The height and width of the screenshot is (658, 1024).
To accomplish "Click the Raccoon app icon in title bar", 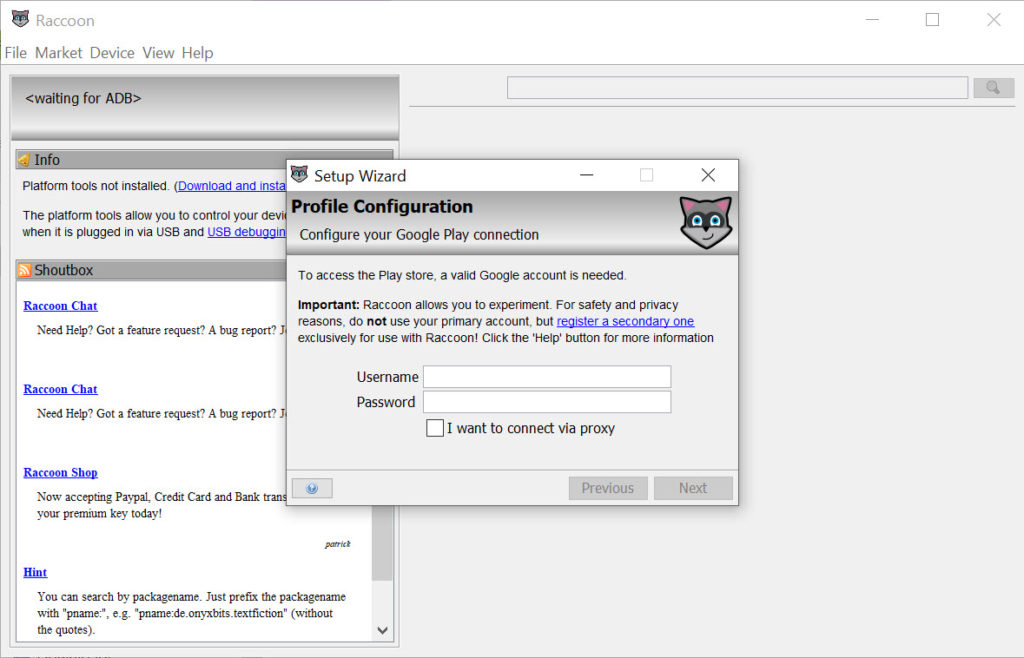I will (x=20, y=19).
